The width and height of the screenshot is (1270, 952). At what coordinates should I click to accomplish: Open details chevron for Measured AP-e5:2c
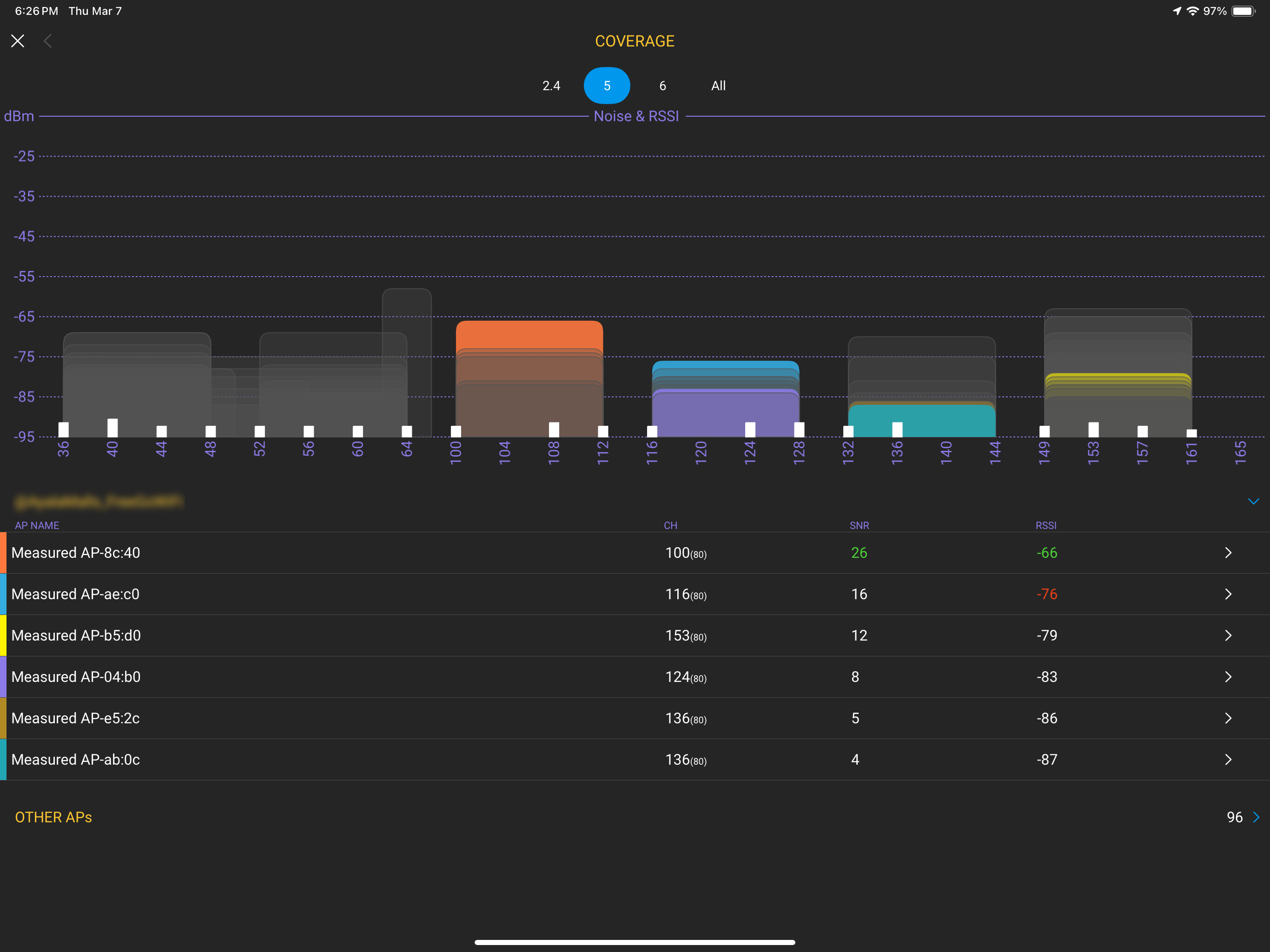[1228, 718]
